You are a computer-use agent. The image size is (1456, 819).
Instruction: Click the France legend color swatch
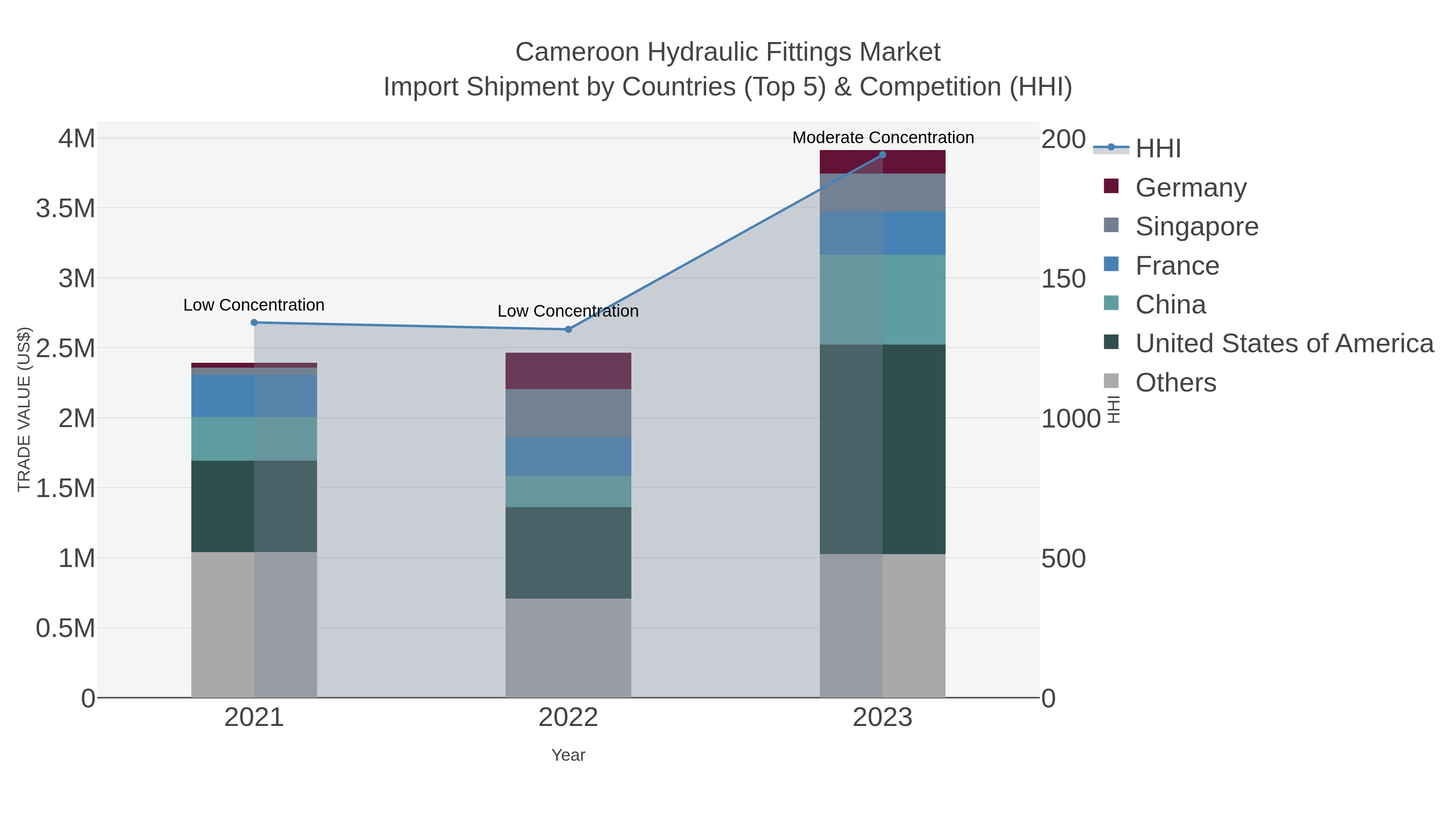(1111, 265)
